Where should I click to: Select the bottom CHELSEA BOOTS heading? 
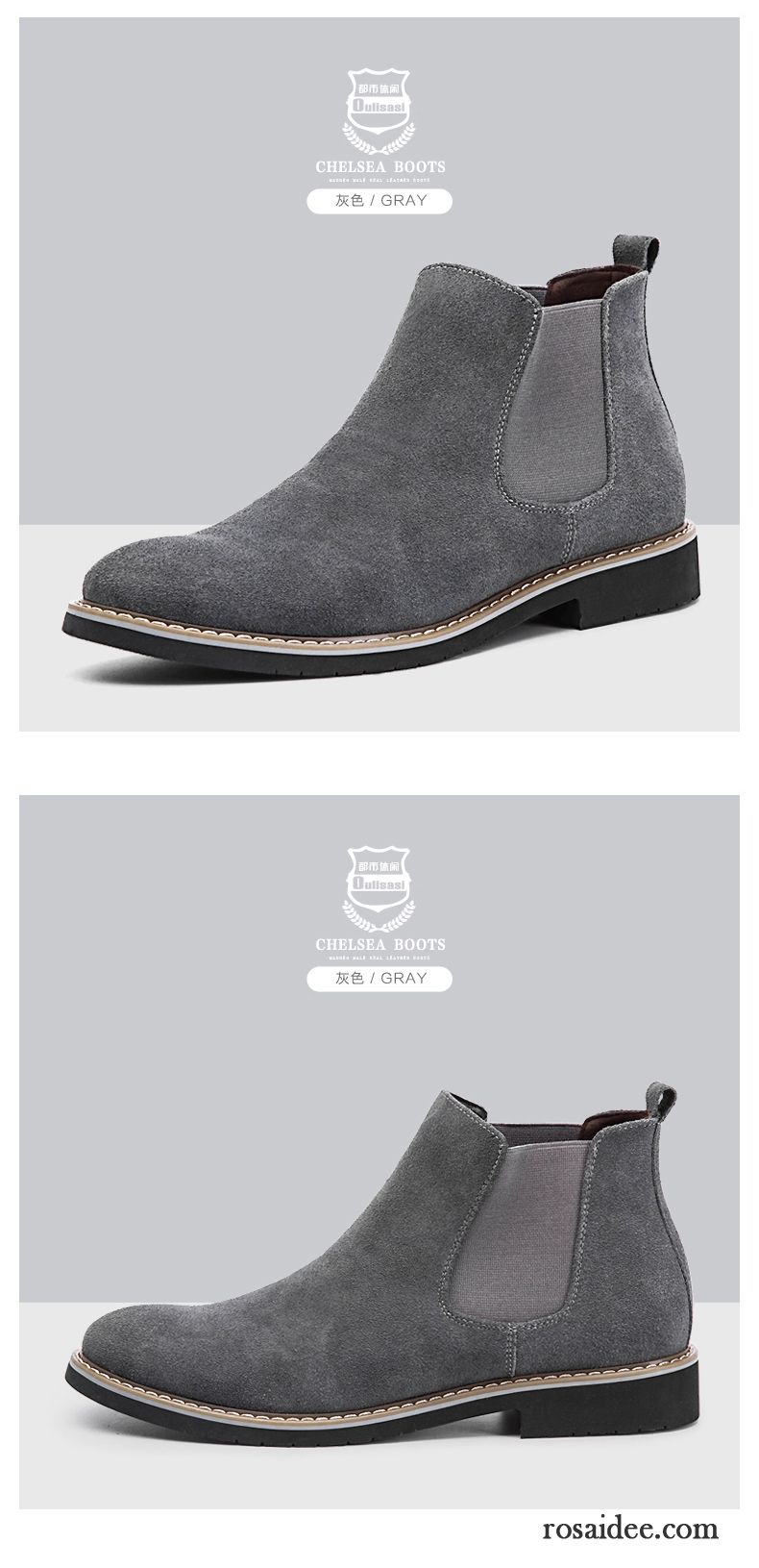tap(380, 945)
